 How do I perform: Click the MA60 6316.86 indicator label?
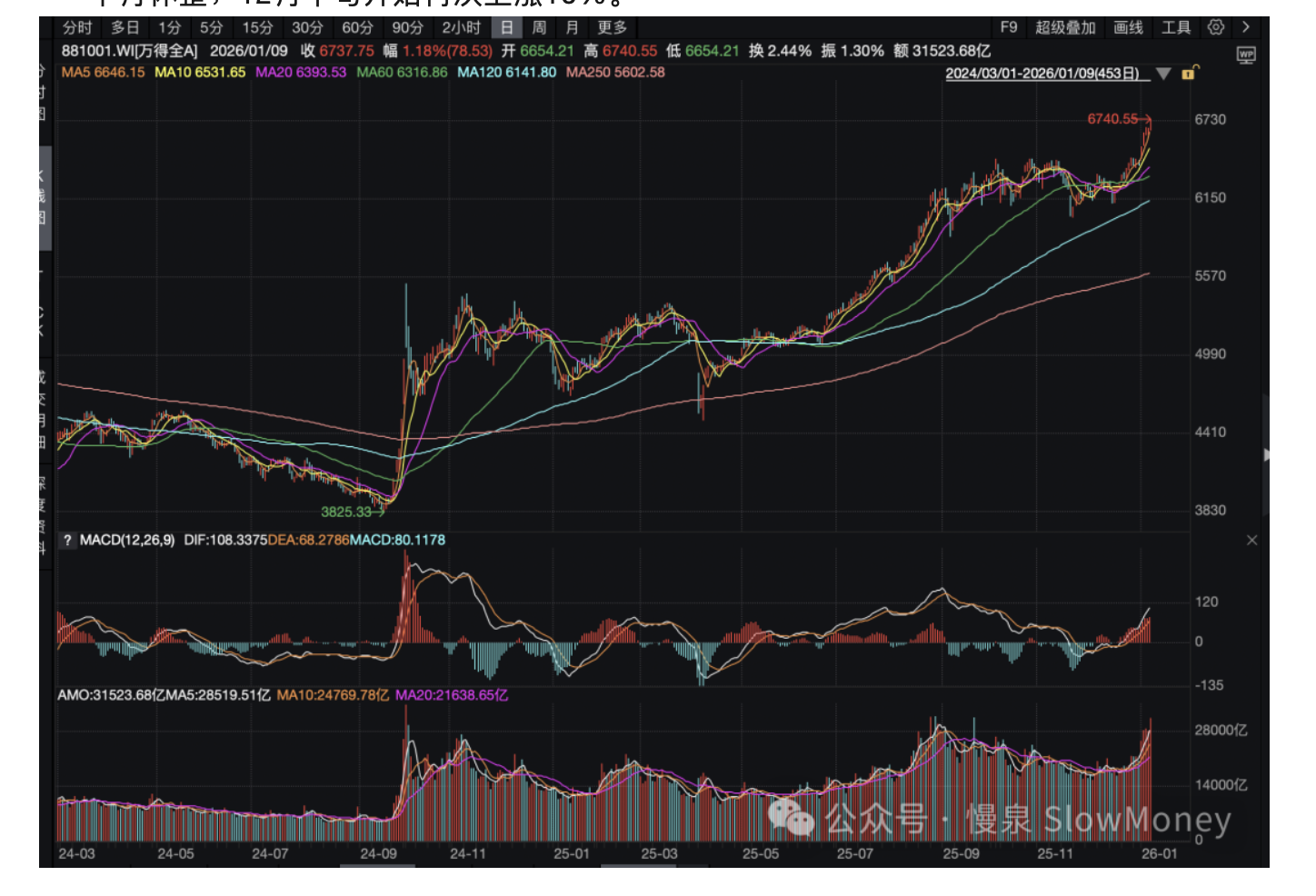pos(402,72)
